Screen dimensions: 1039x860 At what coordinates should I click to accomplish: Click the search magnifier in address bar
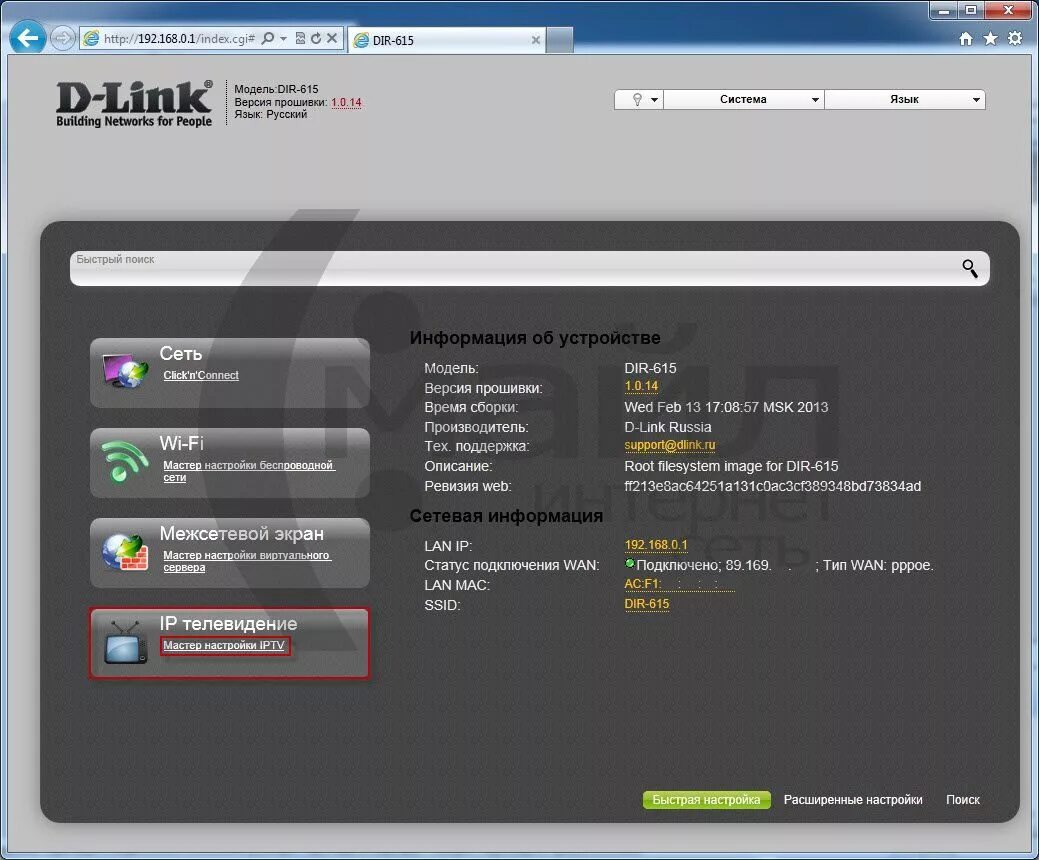[x=268, y=38]
